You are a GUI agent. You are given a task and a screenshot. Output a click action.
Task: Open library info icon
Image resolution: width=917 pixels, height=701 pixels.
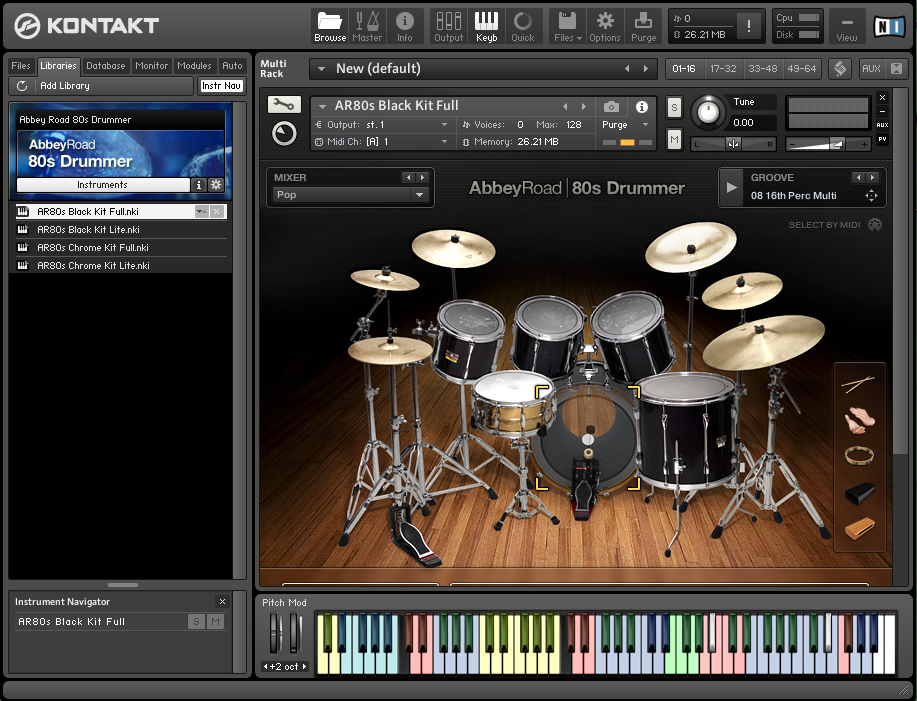(x=199, y=185)
